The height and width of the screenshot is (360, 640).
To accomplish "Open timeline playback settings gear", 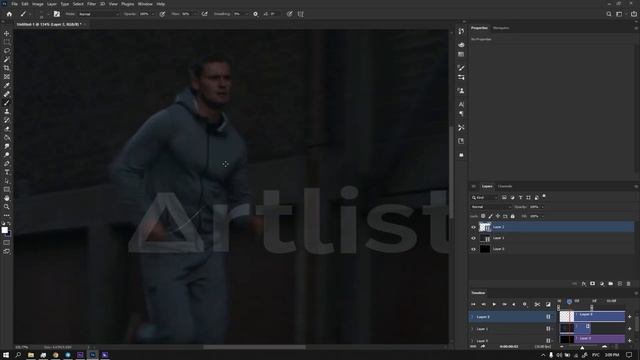I will click(525, 304).
